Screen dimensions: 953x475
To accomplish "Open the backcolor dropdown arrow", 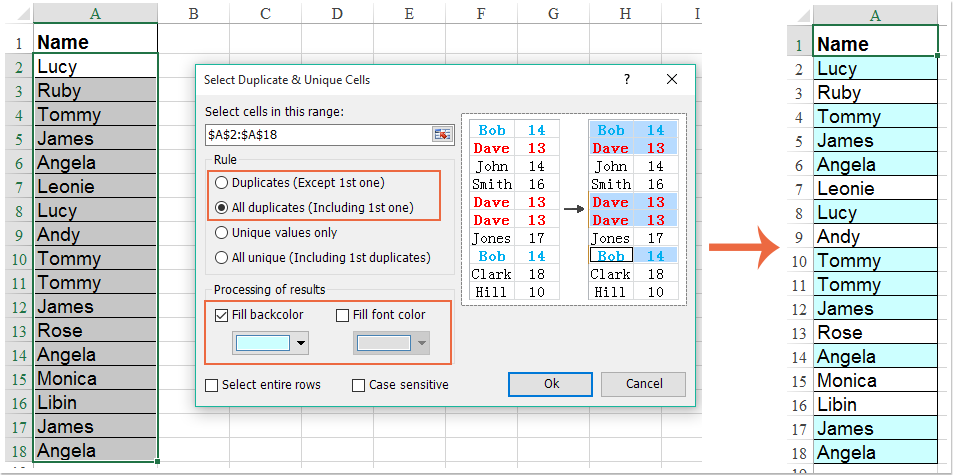I will 301,343.
